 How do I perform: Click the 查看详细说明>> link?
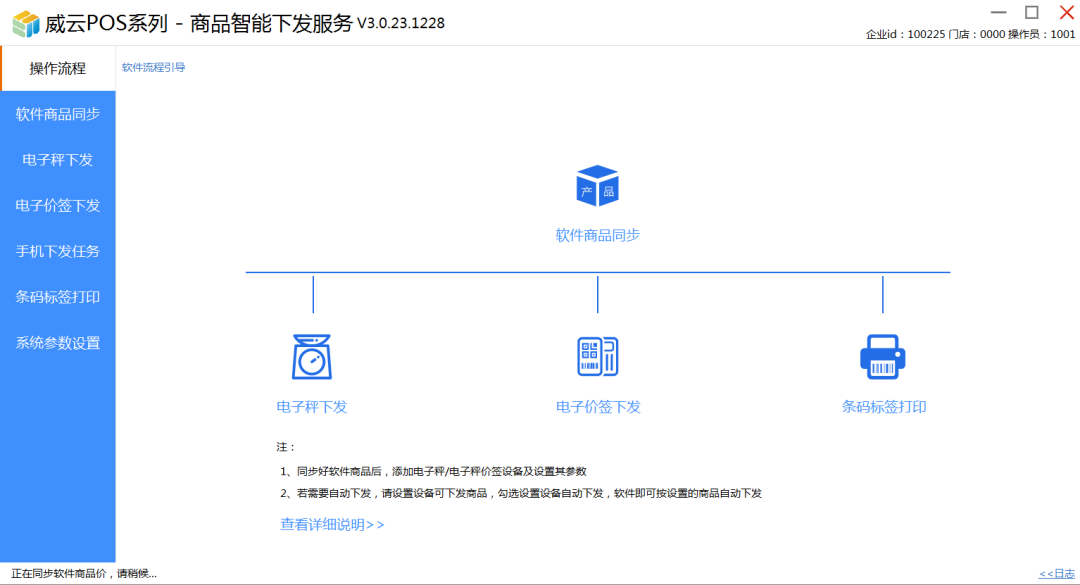point(332,525)
